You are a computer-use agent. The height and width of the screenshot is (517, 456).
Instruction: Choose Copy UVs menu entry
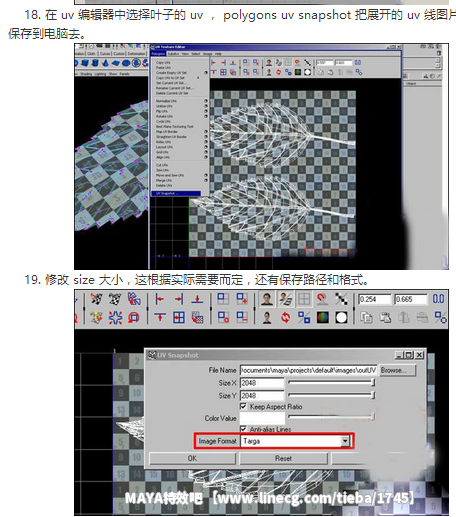coord(163,63)
